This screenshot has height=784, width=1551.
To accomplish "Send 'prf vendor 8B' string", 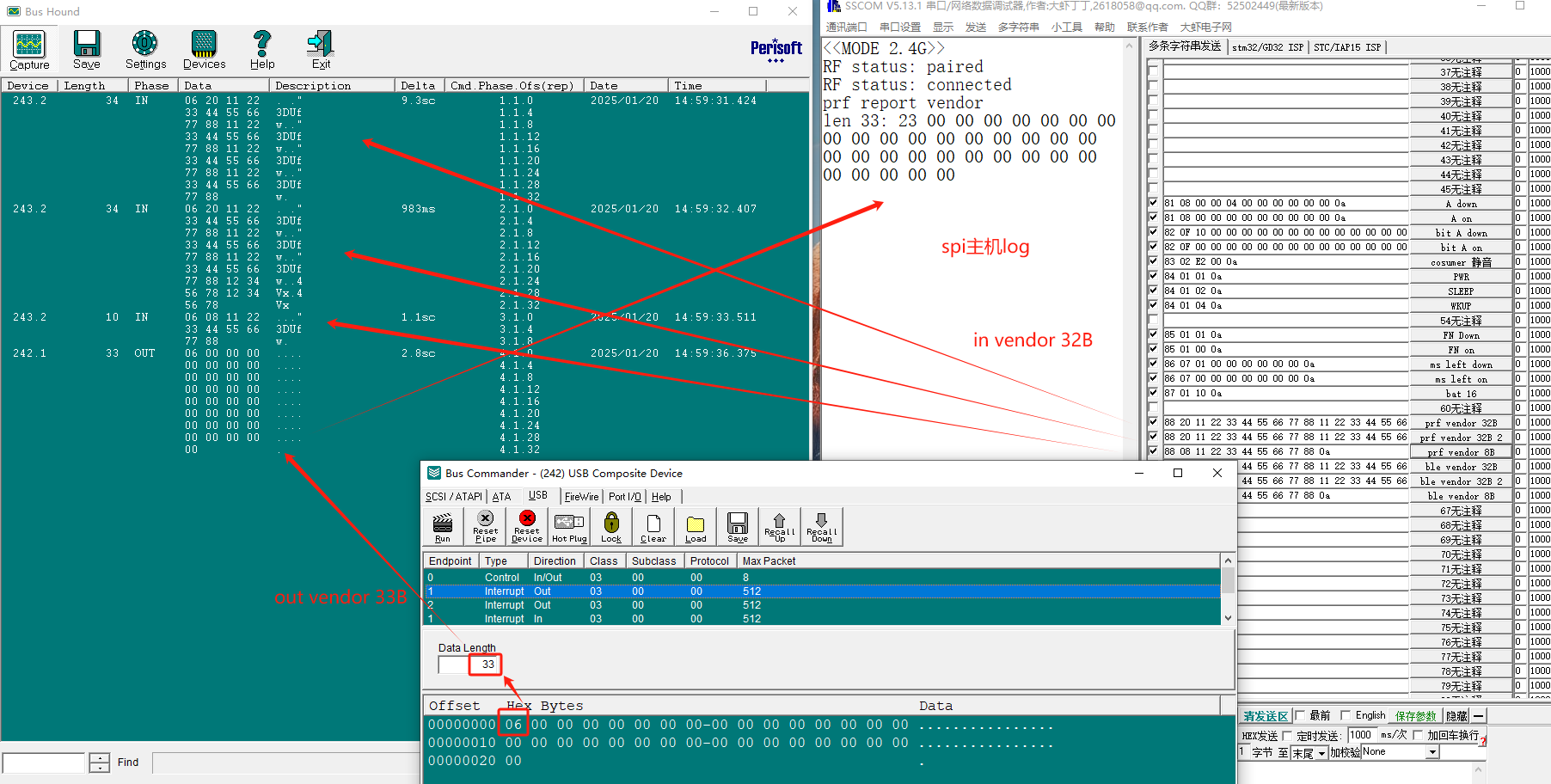I will pos(1461,452).
